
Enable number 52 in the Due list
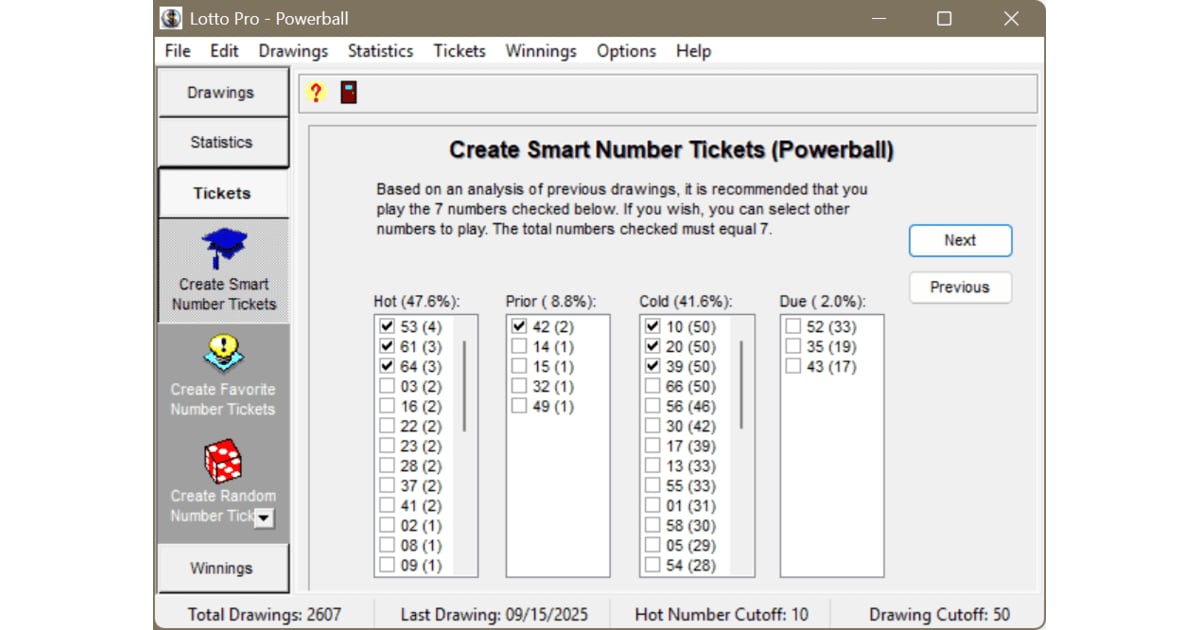click(795, 326)
